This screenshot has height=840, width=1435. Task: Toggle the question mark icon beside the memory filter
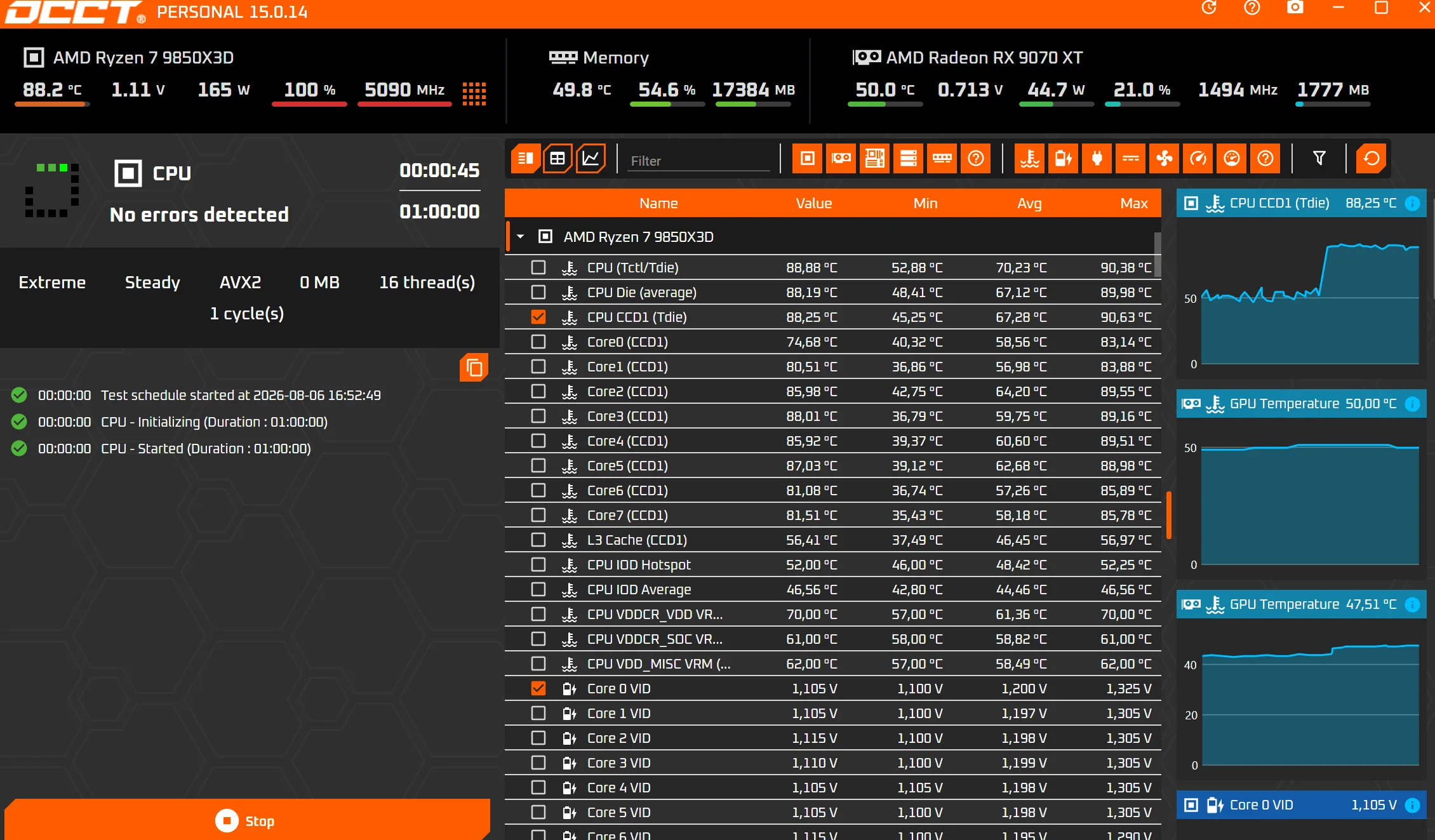[976, 159]
